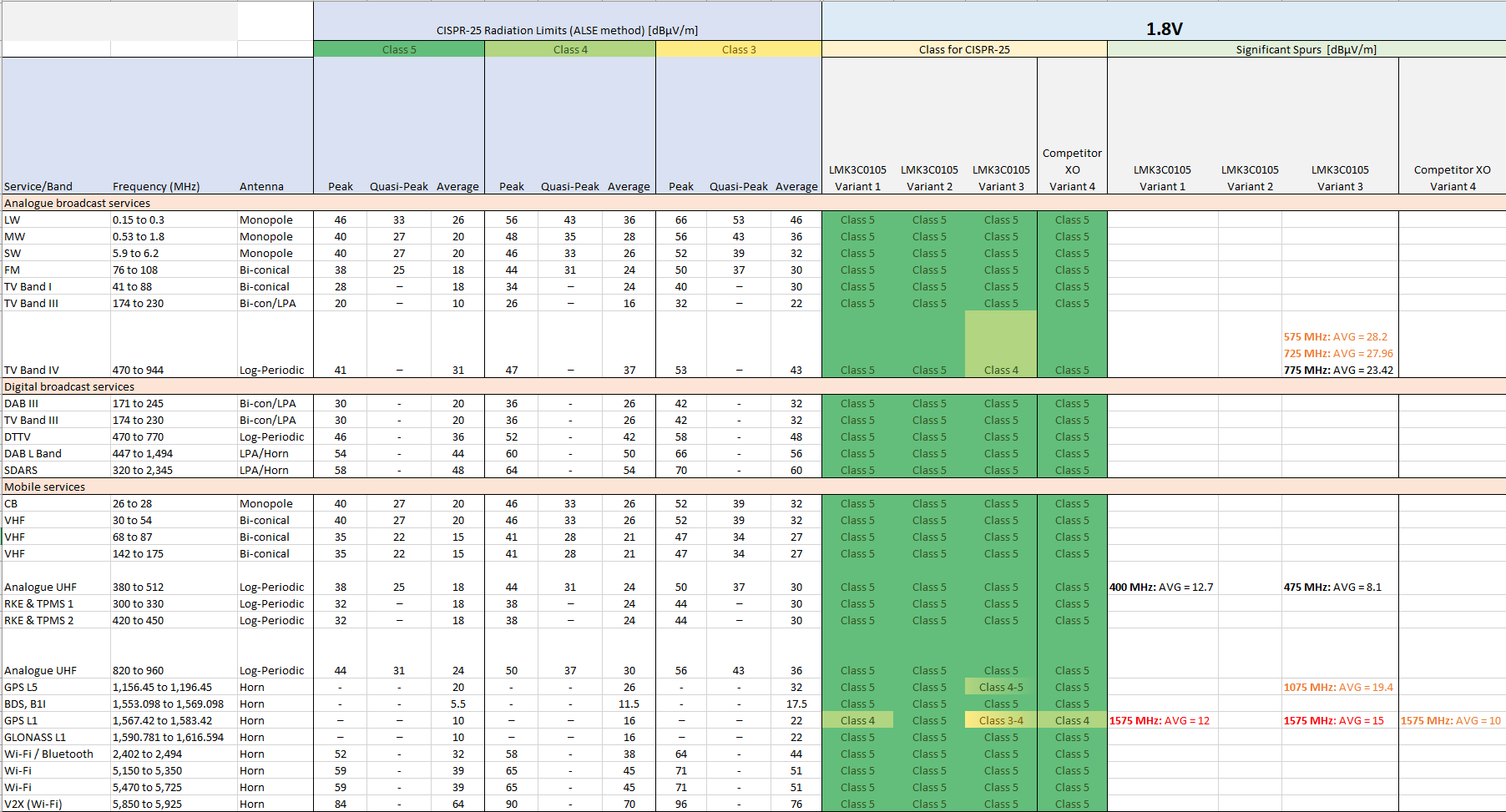This screenshot has height=812, width=1506.
Task: Click the Class 4-5 cell for GPS L5
Action: coord(1001,687)
